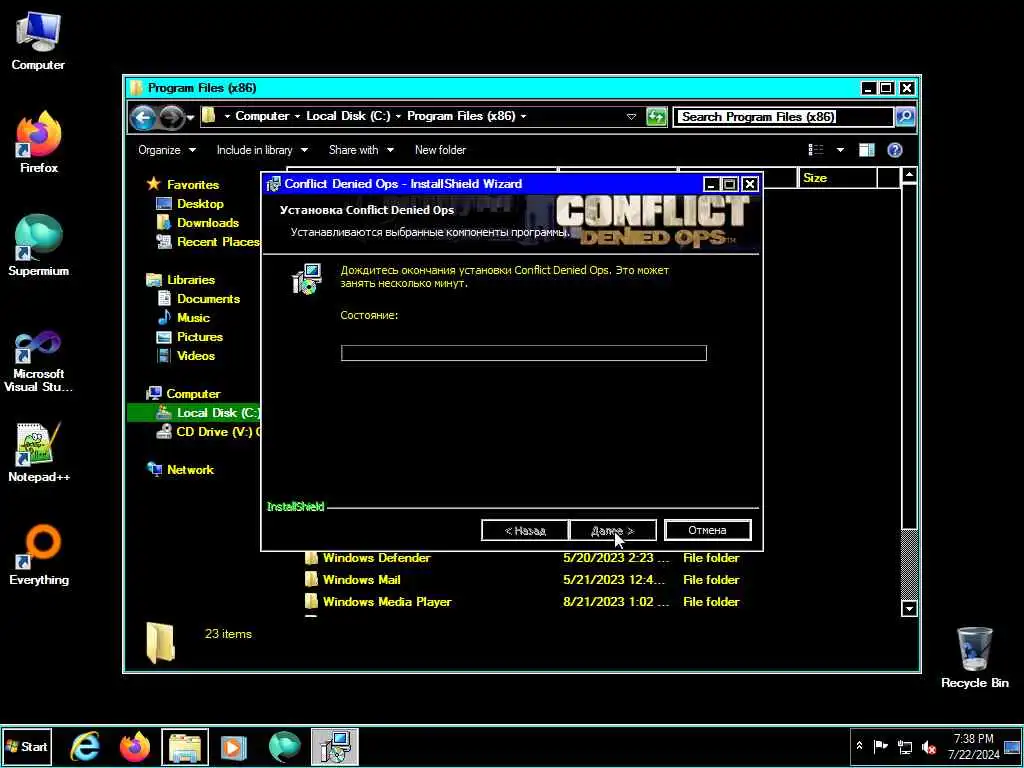Sort by Size column header
Screen dimensions: 1024x768
(837, 178)
